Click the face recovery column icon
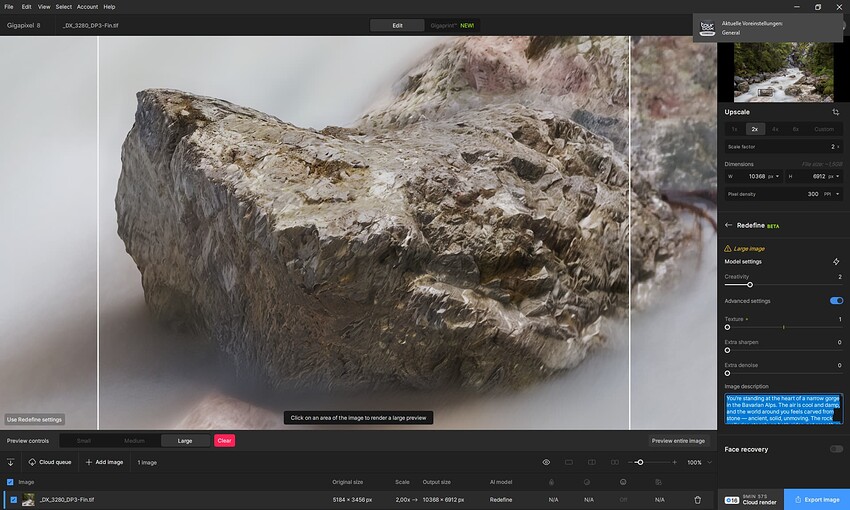 [623, 482]
